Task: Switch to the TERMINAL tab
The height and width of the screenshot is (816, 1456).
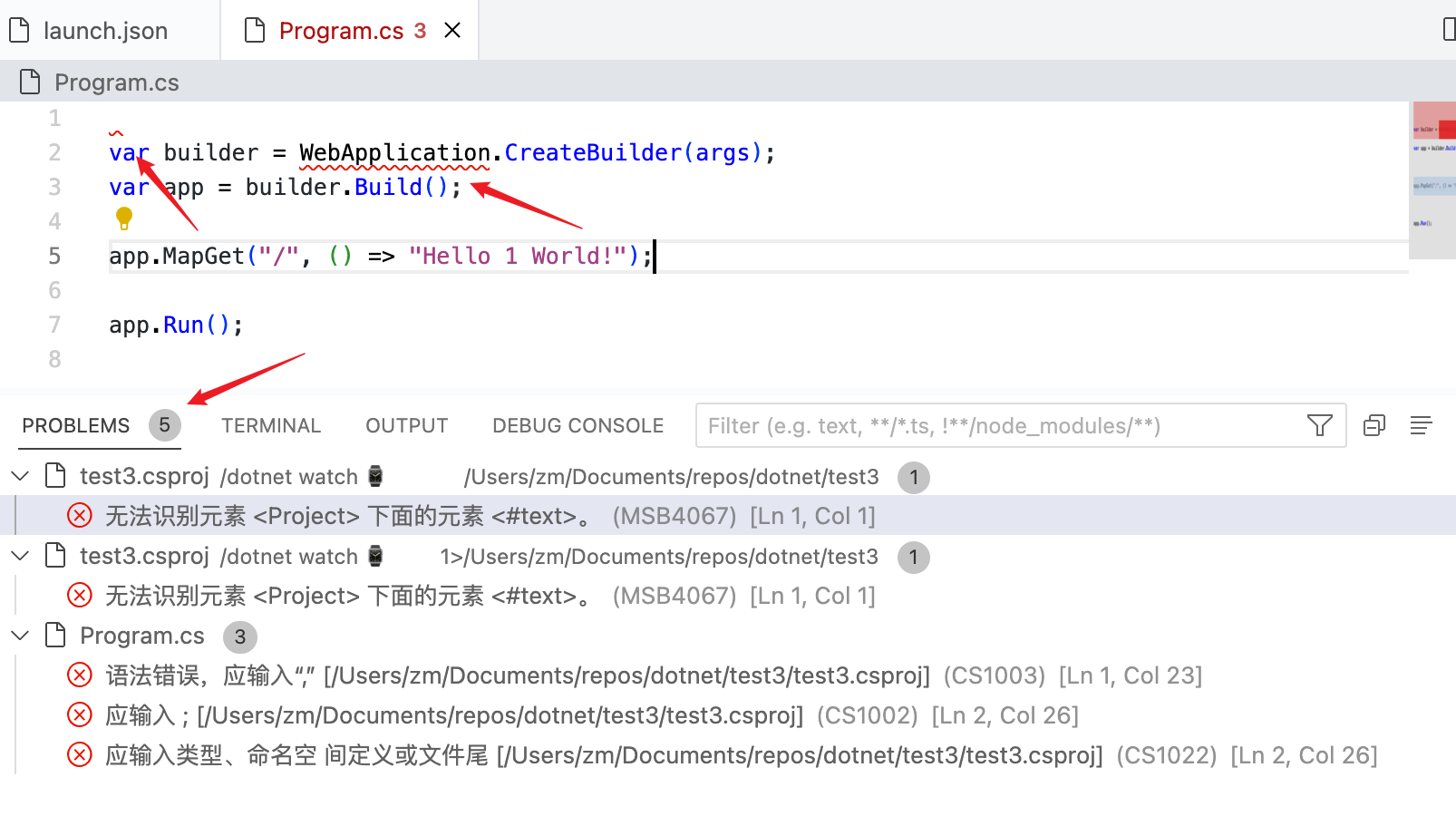Action: (x=270, y=424)
